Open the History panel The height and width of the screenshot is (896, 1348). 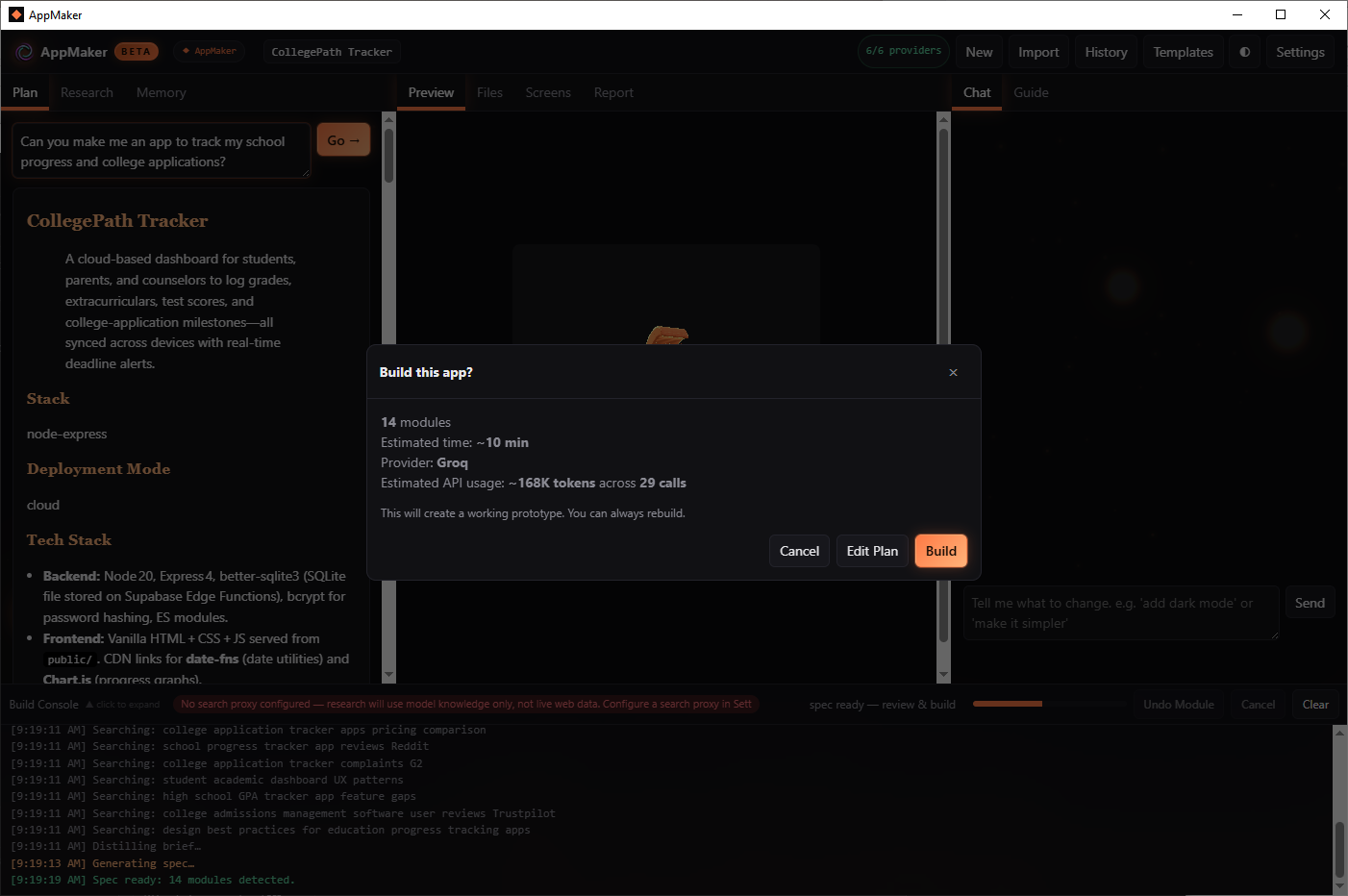click(x=1106, y=52)
